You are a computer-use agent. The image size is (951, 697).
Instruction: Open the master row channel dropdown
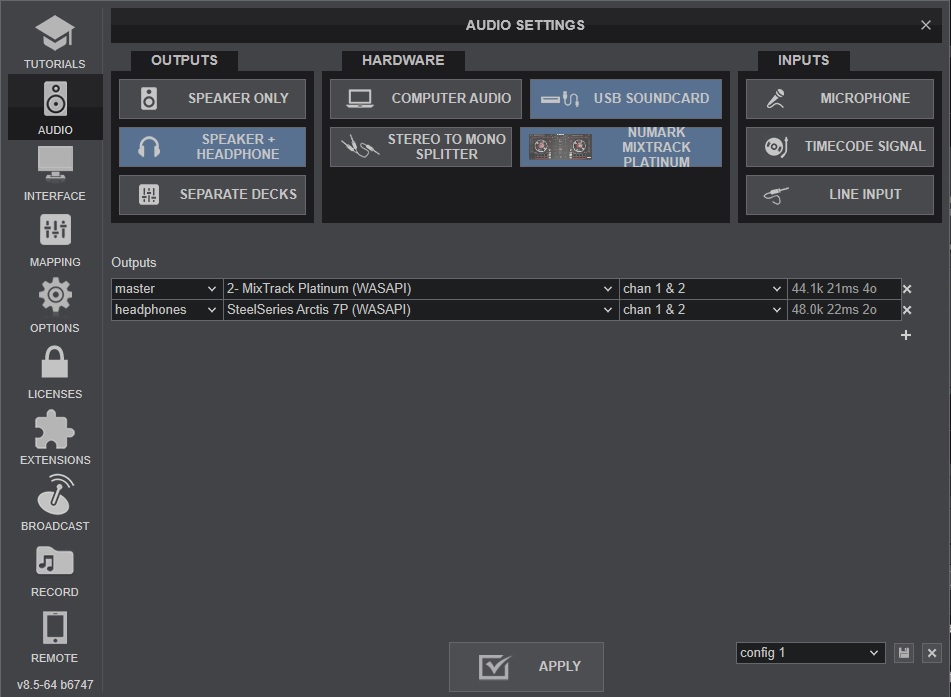point(703,289)
